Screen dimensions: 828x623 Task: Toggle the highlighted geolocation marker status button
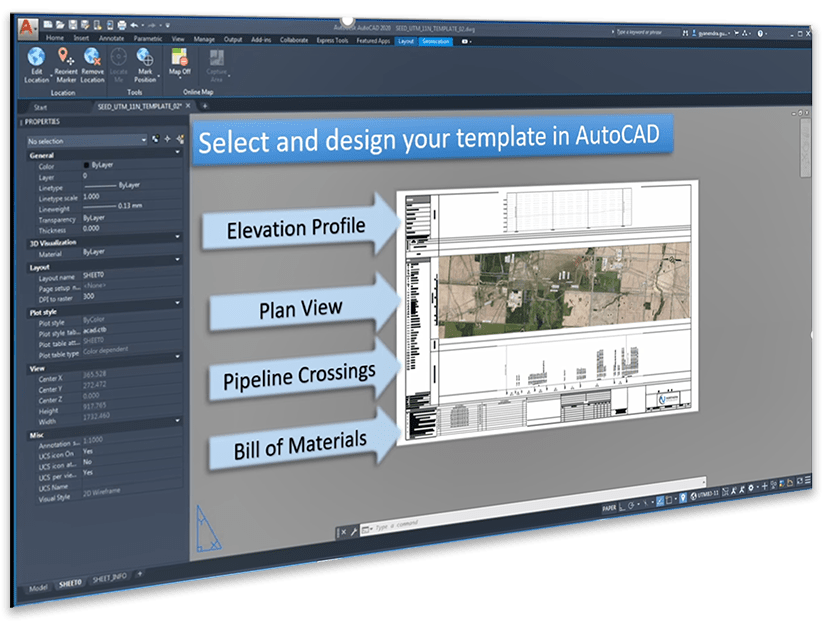682,498
